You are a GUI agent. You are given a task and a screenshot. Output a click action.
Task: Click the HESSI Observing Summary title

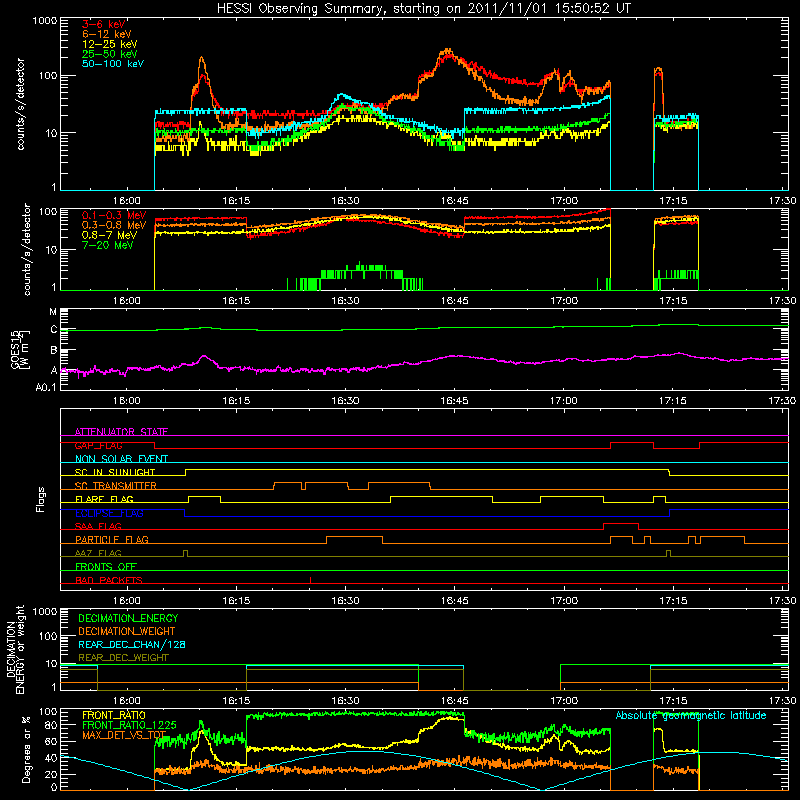pos(423,9)
